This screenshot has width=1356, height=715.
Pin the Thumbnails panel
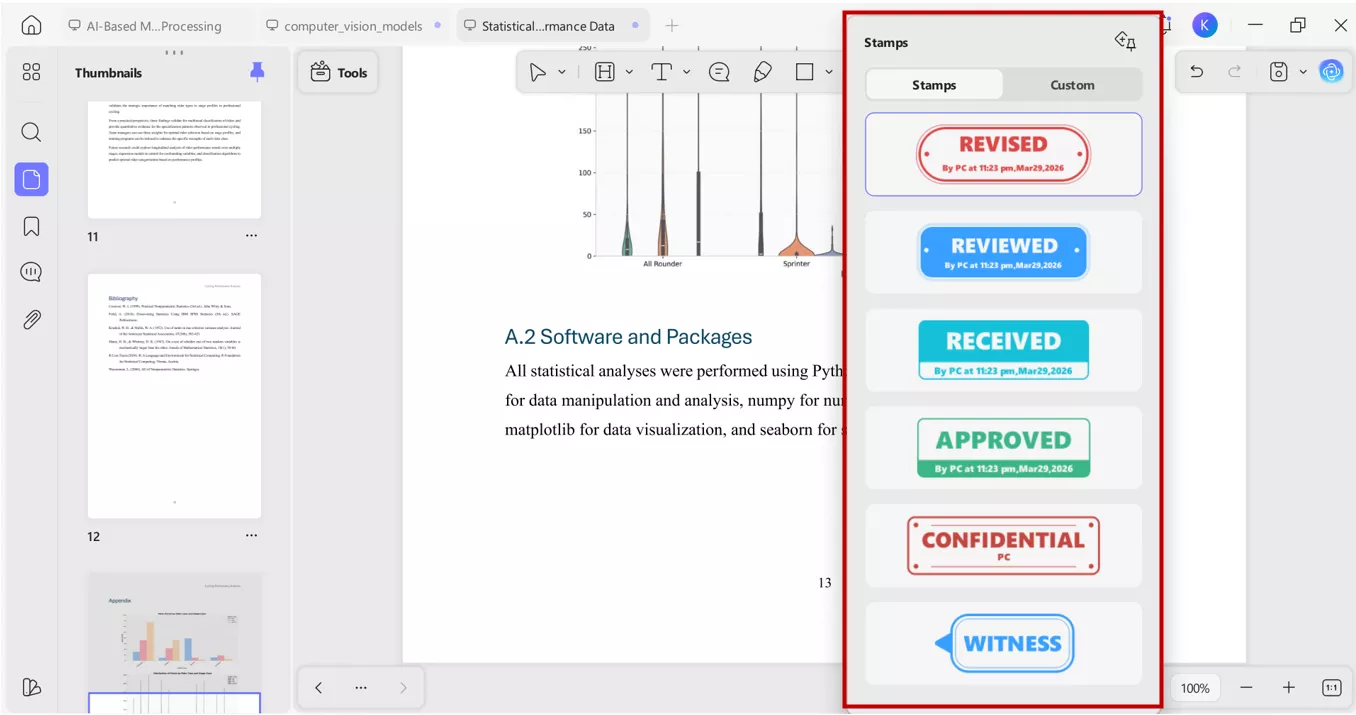pyautogui.click(x=257, y=72)
